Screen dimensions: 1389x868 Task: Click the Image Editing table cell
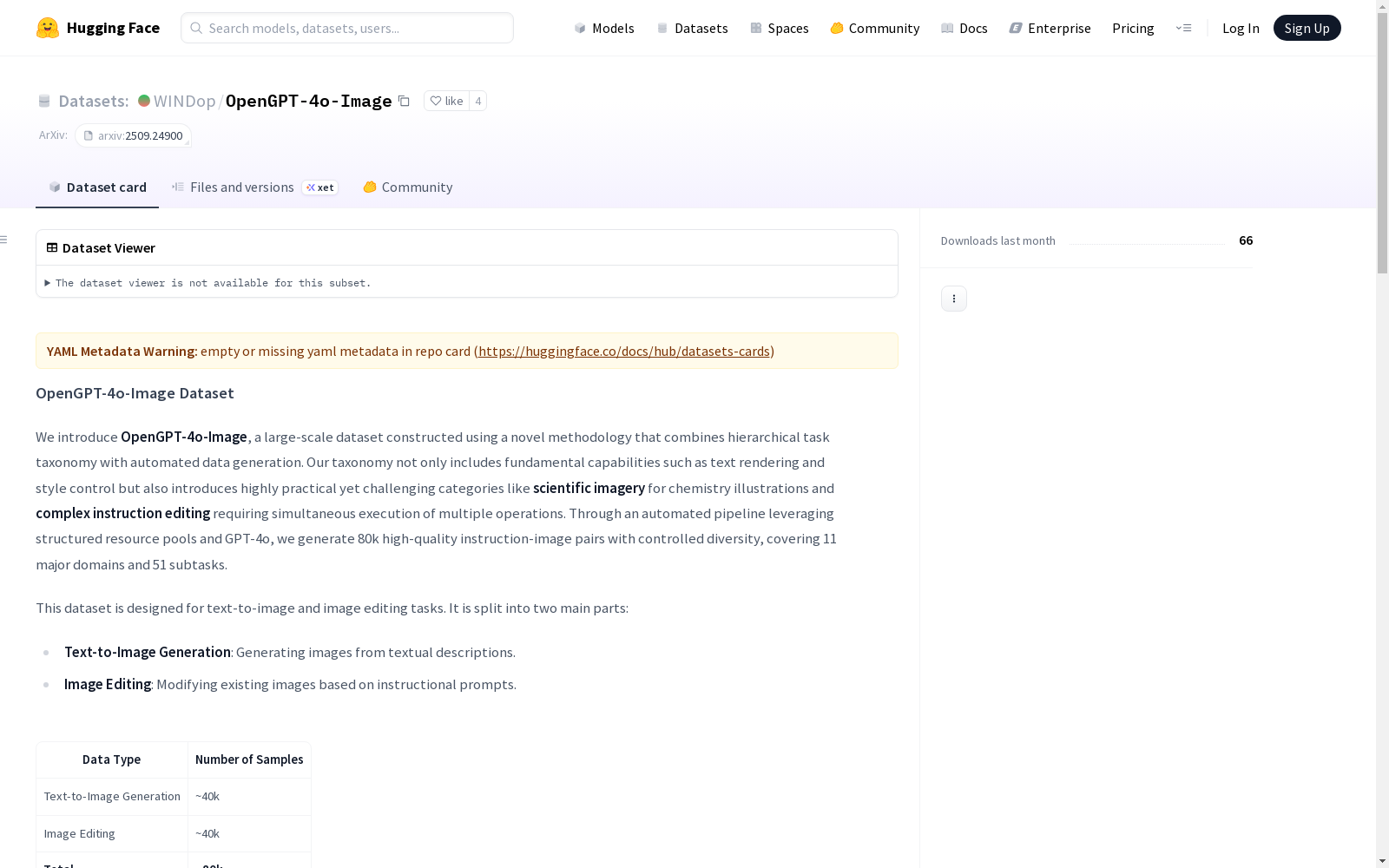pos(112,833)
